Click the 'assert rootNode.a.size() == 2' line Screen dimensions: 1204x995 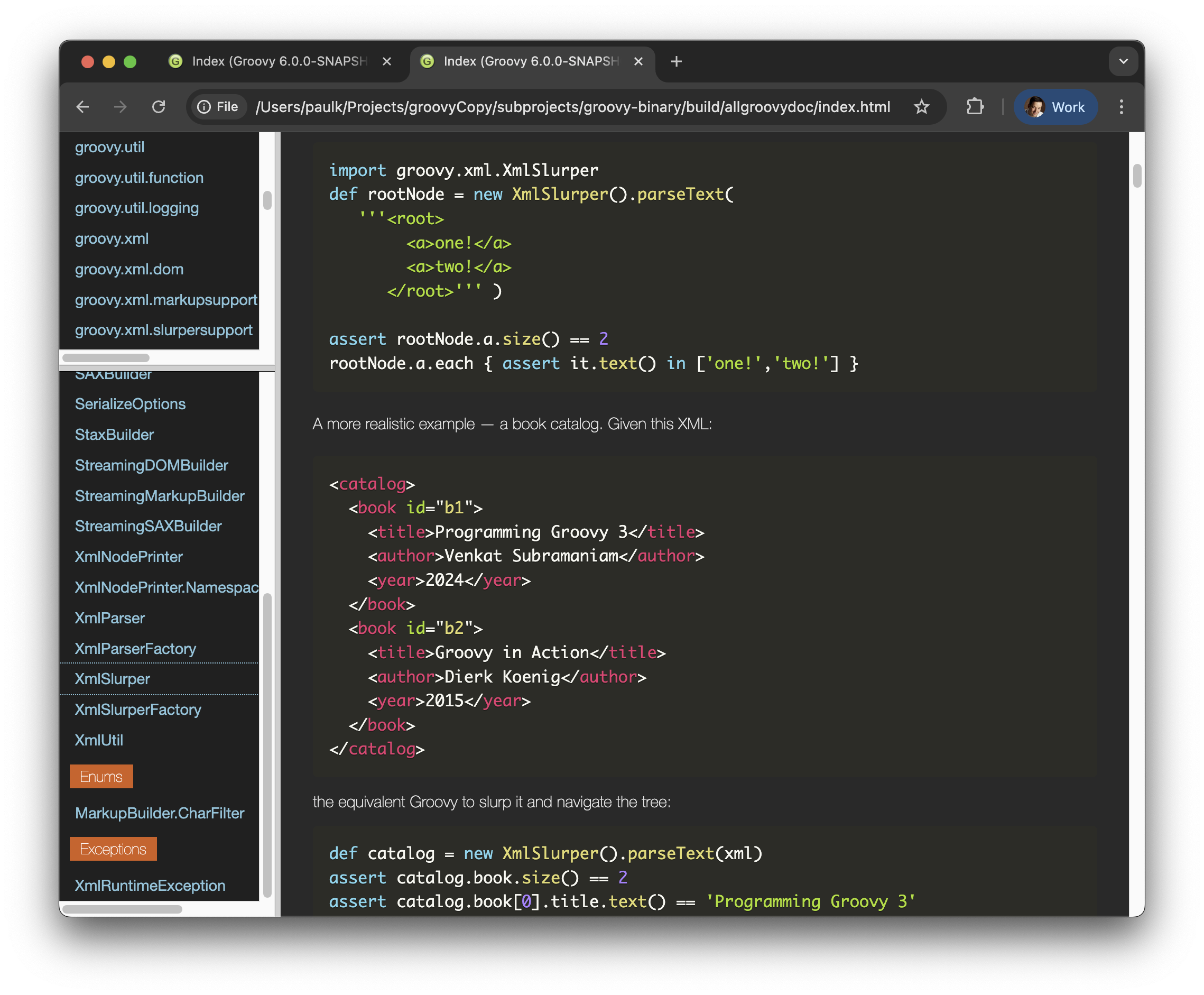(x=468, y=339)
